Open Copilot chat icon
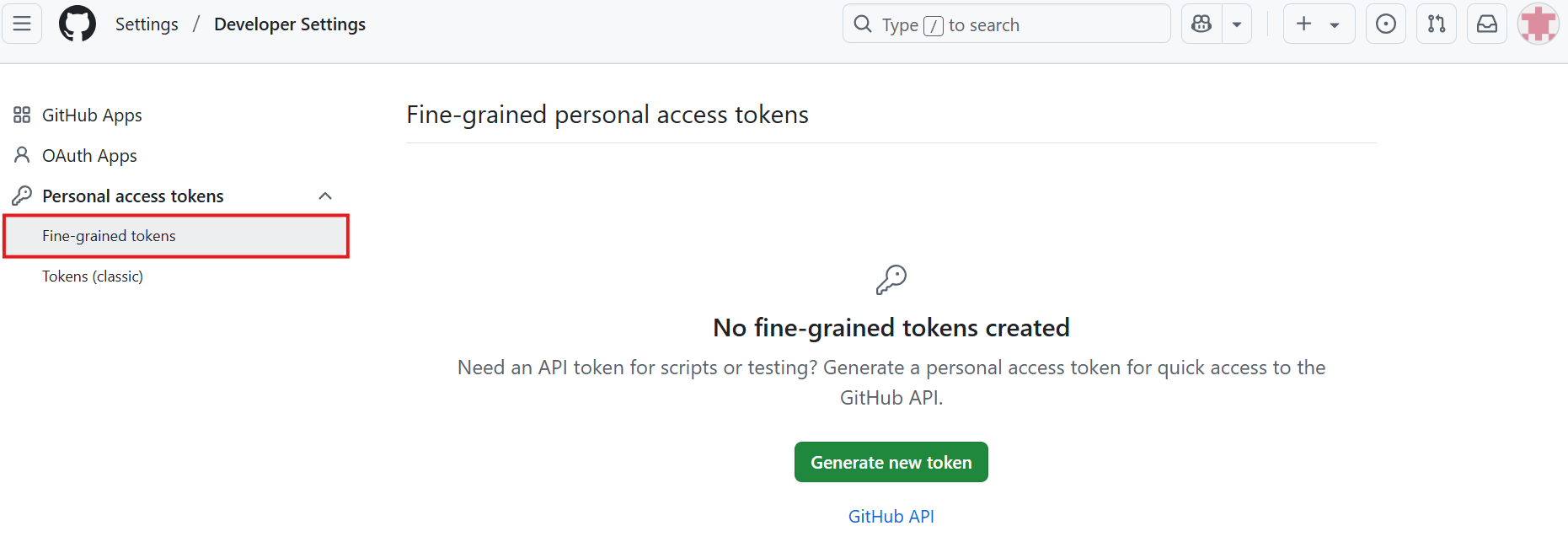Image resolution: width=1568 pixels, height=542 pixels. (x=1201, y=24)
